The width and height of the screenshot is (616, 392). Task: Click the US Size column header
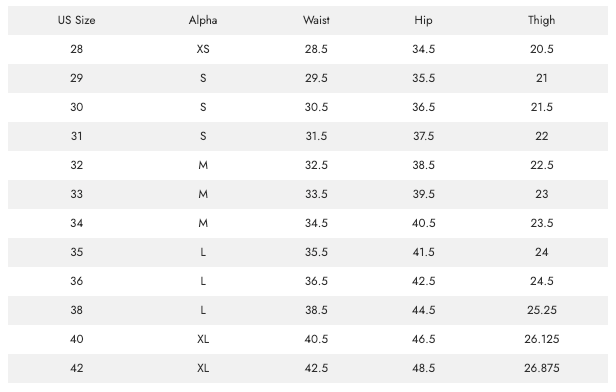tap(77, 20)
